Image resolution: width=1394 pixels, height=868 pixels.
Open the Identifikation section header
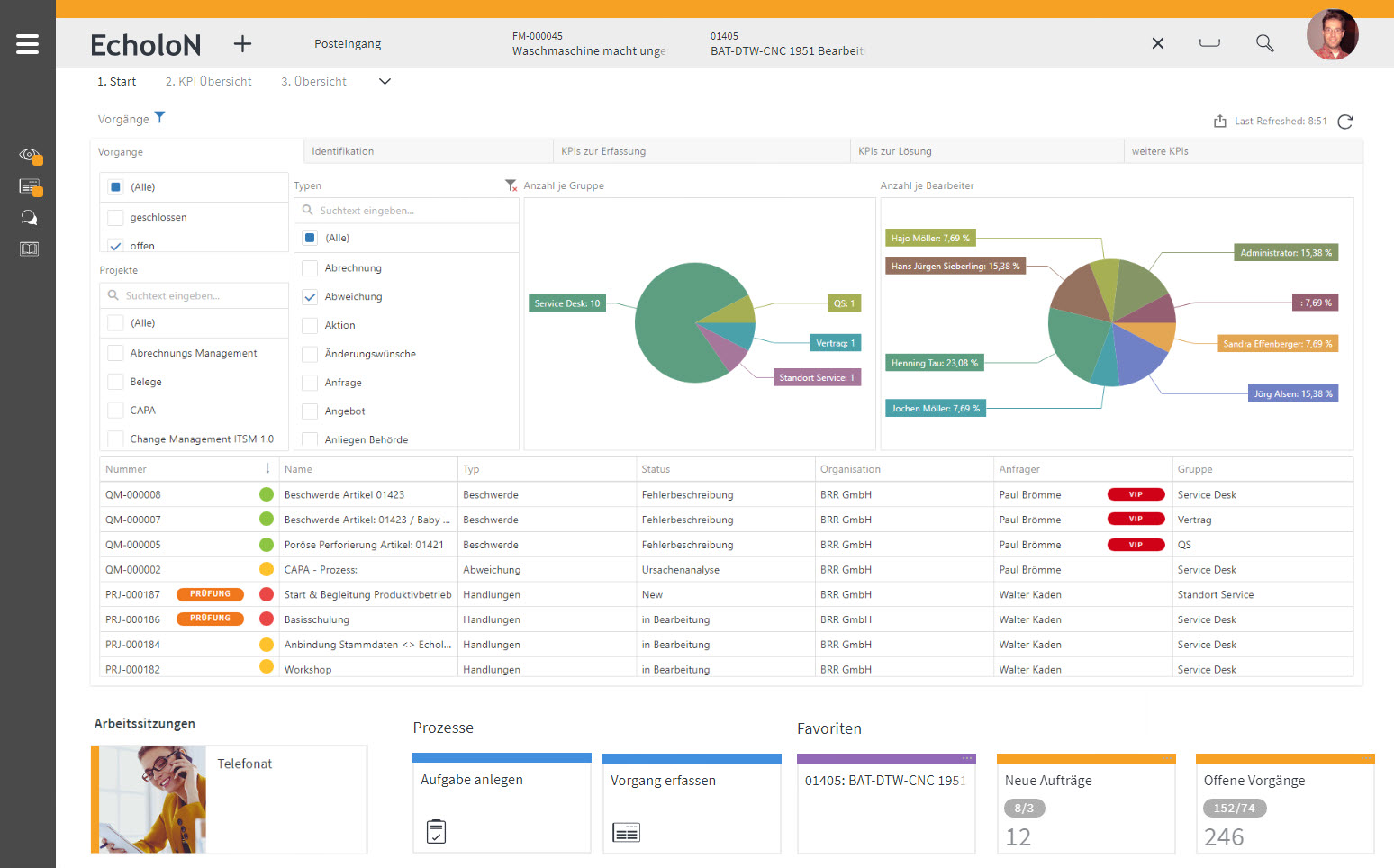pos(428,151)
